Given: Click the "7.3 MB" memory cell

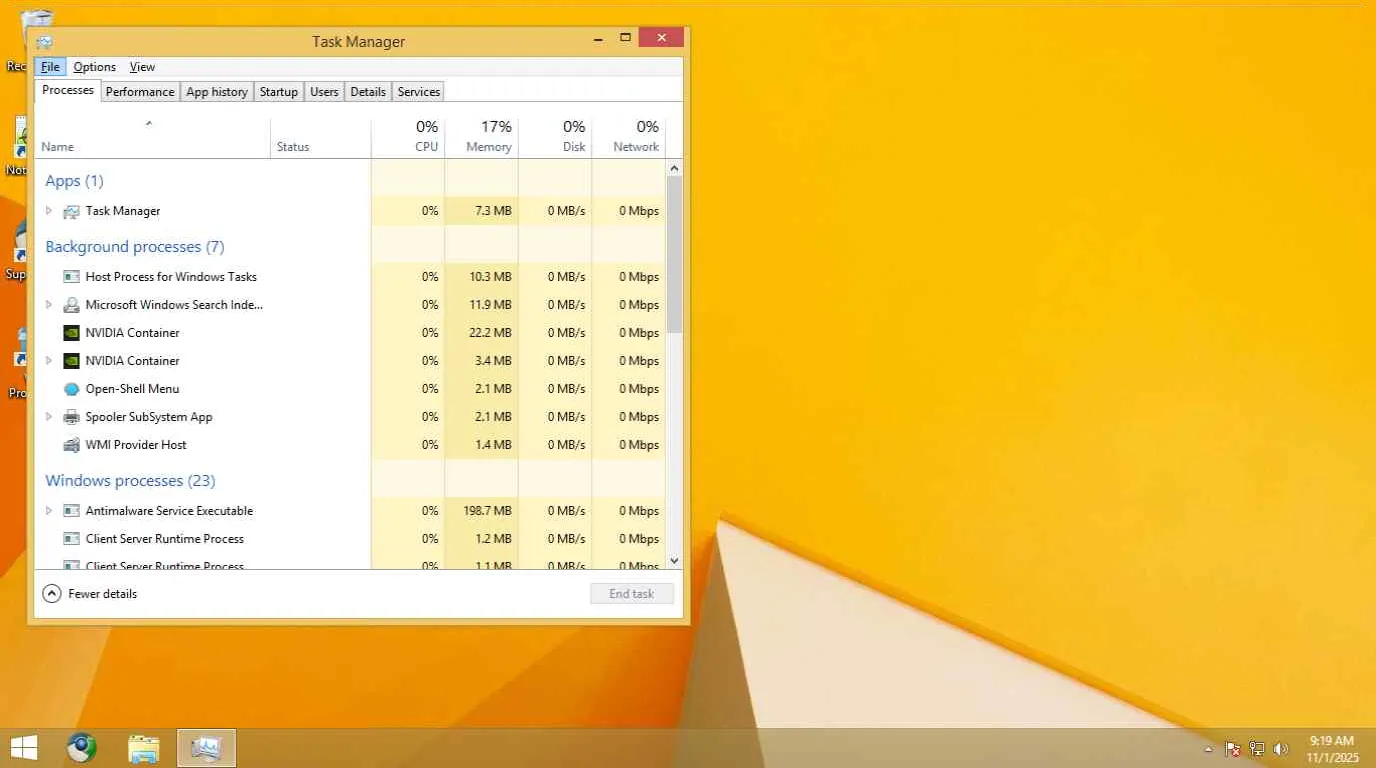Looking at the screenshot, I should pyautogui.click(x=482, y=211).
